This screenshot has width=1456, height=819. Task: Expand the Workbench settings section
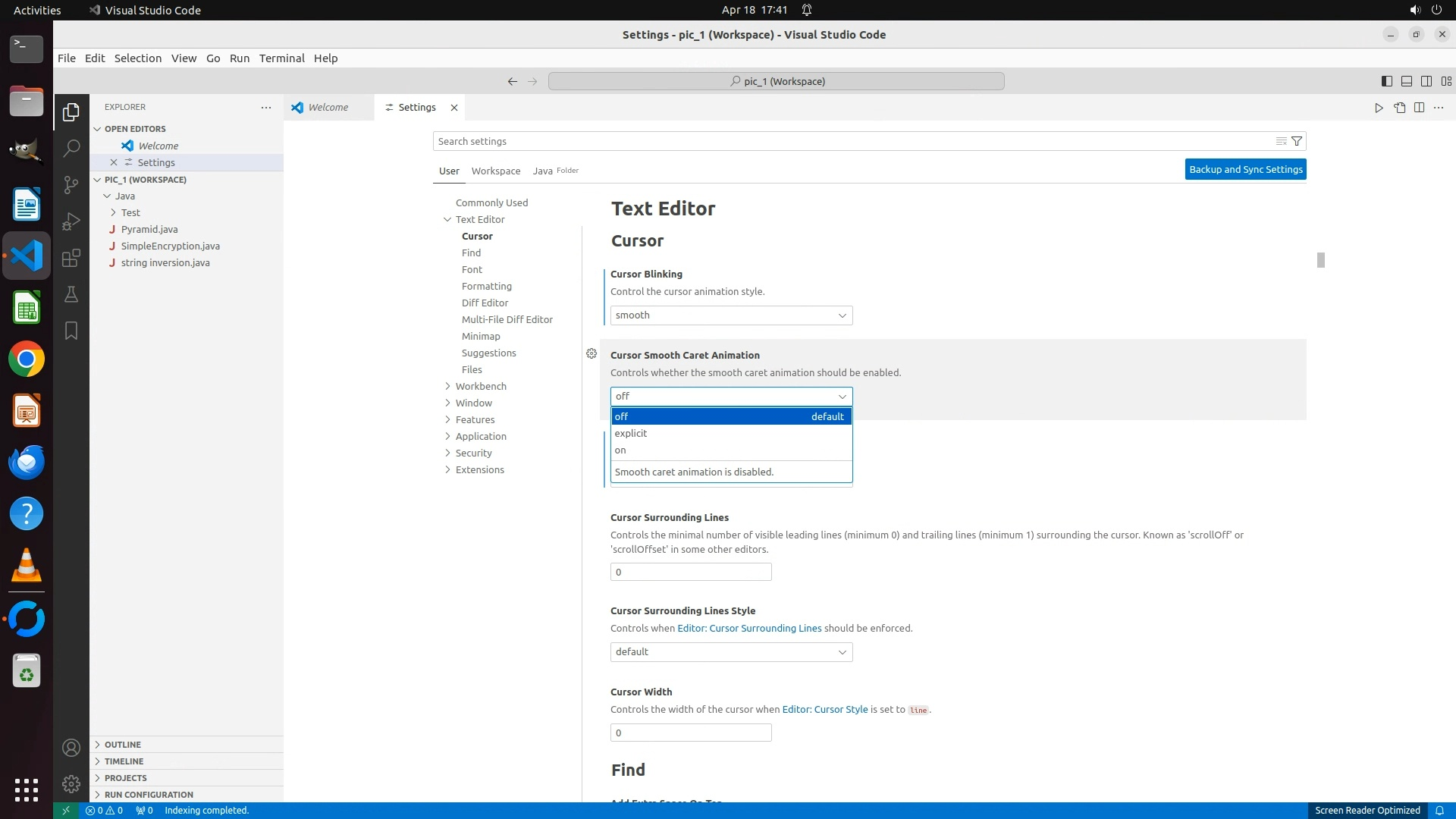coord(481,386)
